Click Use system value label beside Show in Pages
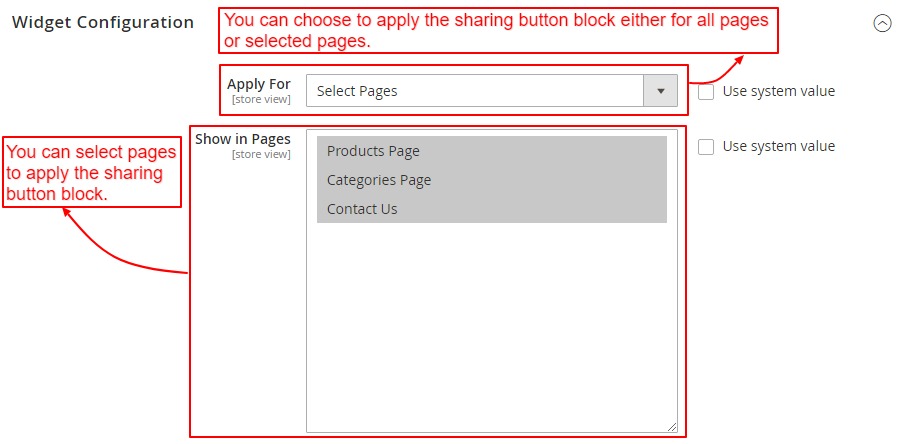The width and height of the screenshot is (910, 444). click(x=778, y=147)
